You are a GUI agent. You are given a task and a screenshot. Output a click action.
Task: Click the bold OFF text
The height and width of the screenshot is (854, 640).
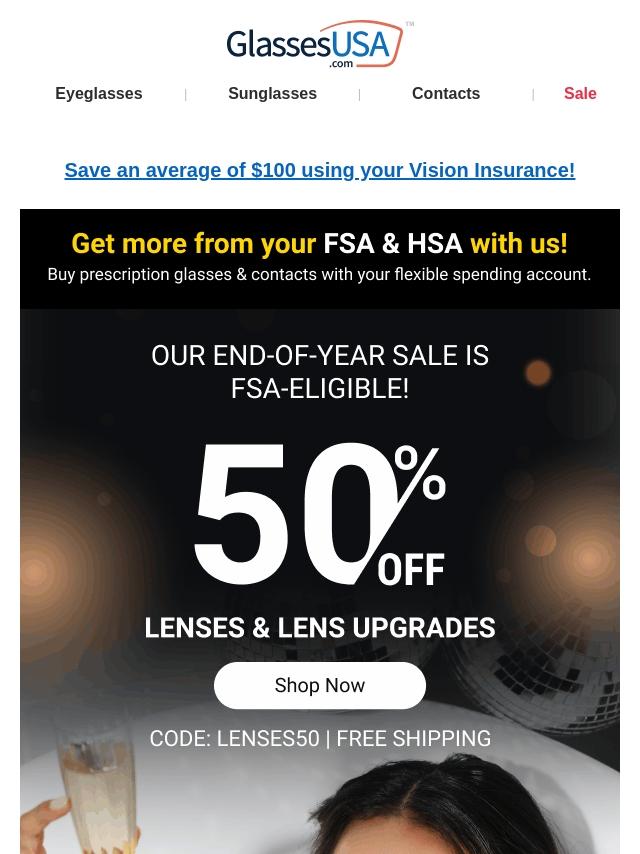pos(411,570)
